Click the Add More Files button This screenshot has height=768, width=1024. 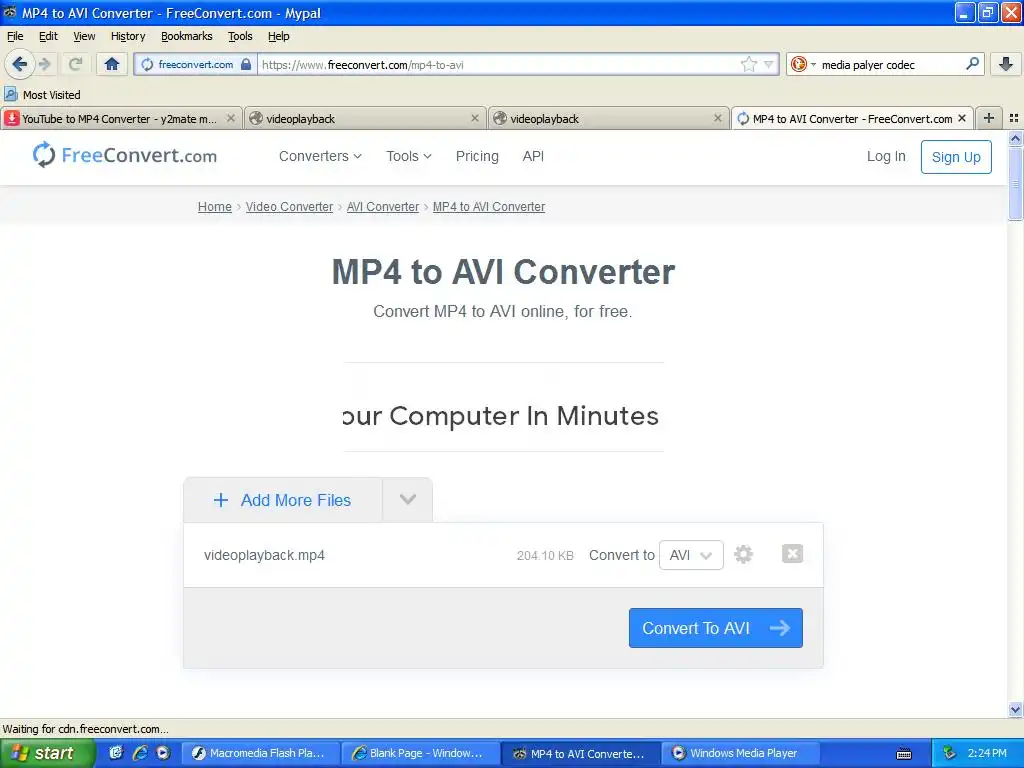(283, 500)
